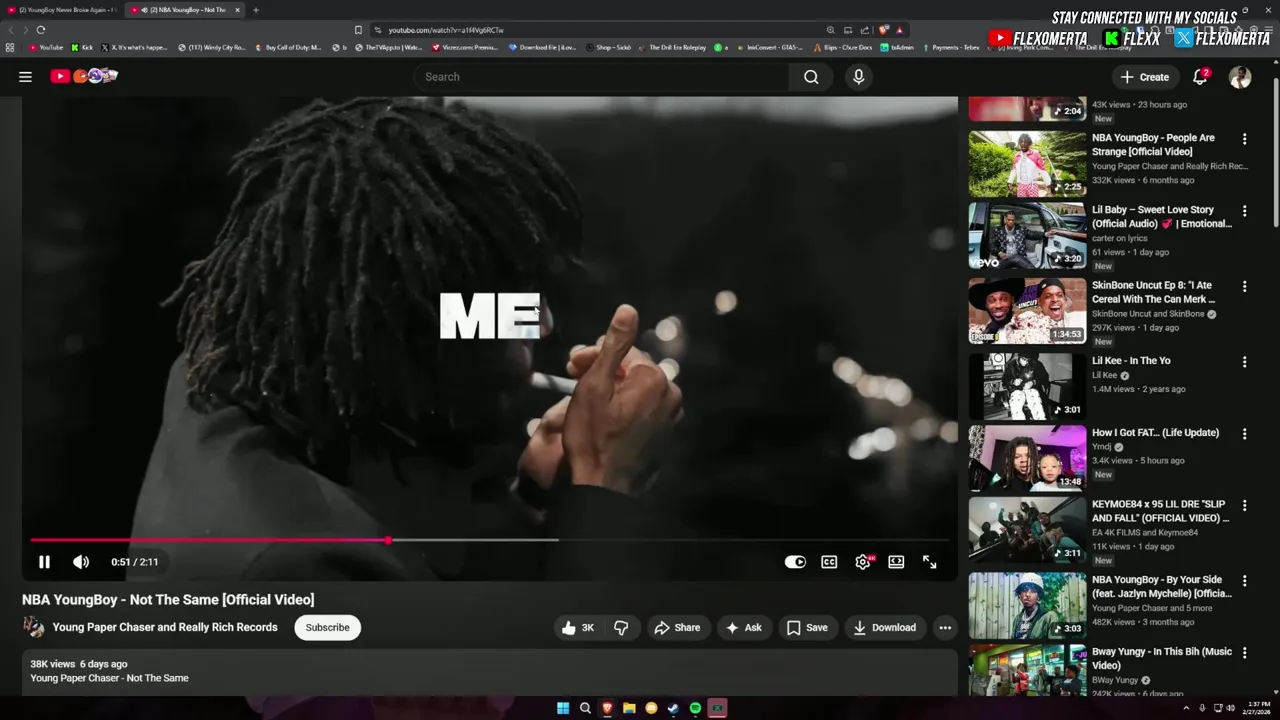Focus the YouTube search box
This screenshot has height=720, width=1280.
coord(600,77)
